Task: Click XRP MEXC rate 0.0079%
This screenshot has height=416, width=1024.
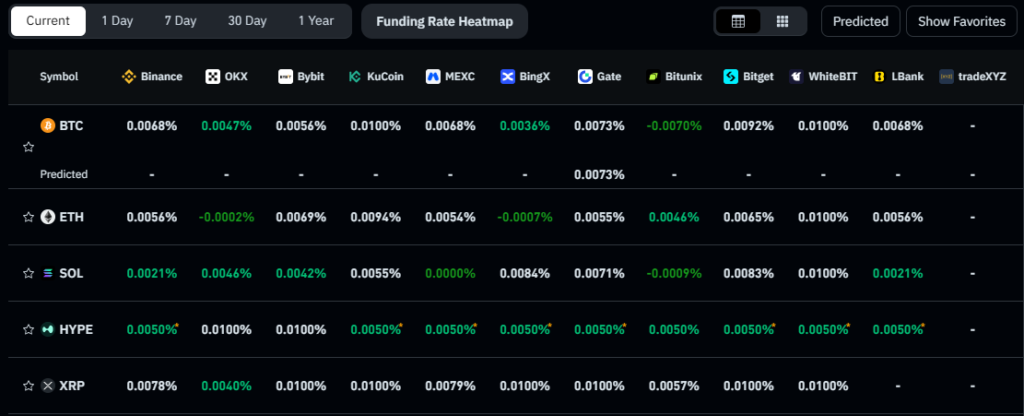Action: pyautogui.click(x=450, y=385)
